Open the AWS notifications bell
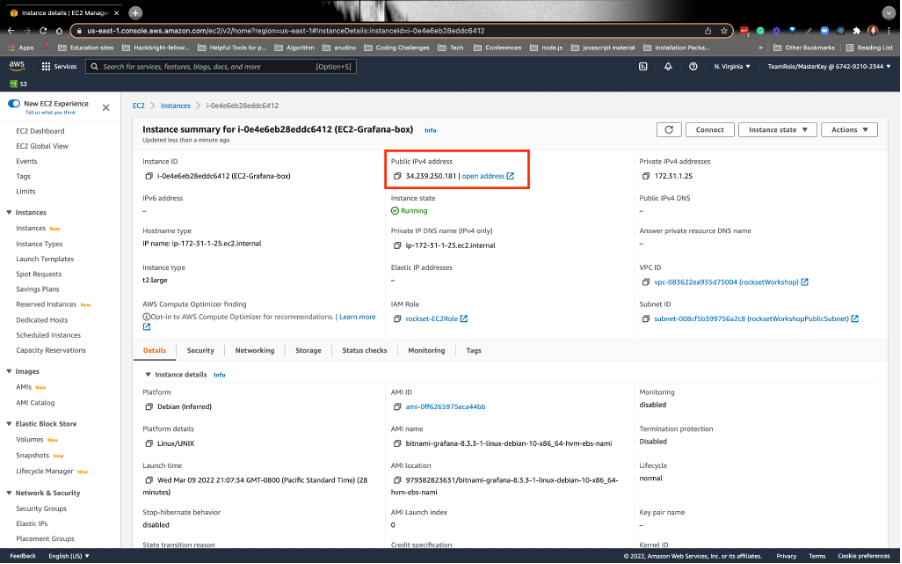902x564 pixels. point(668,67)
